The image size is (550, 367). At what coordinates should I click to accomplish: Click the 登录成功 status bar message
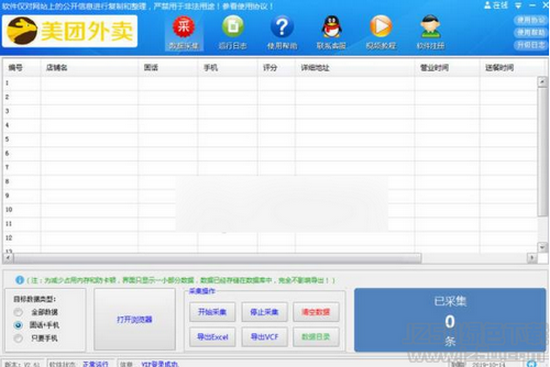160,364
